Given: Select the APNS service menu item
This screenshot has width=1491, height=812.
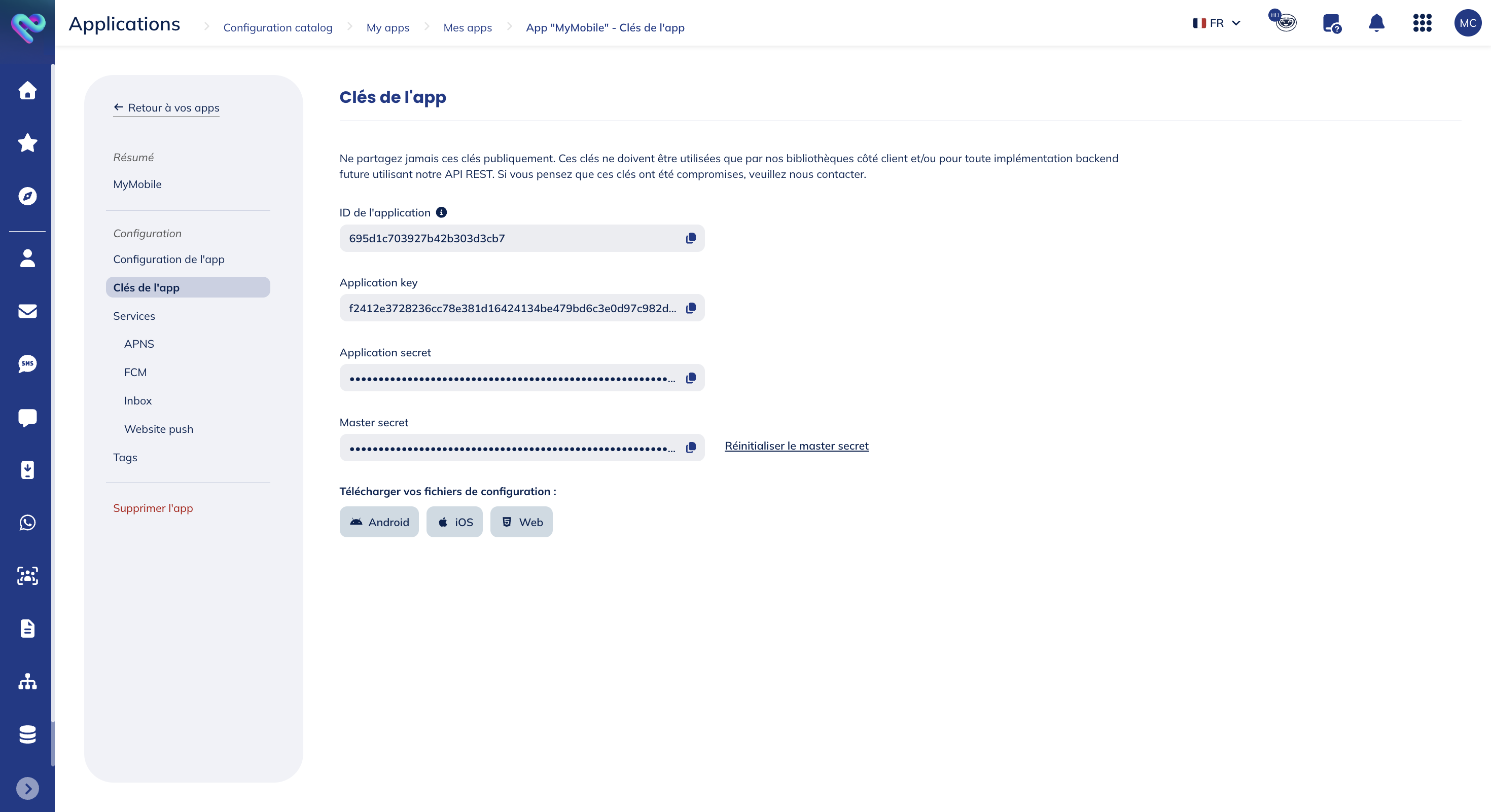Looking at the screenshot, I should [139, 344].
